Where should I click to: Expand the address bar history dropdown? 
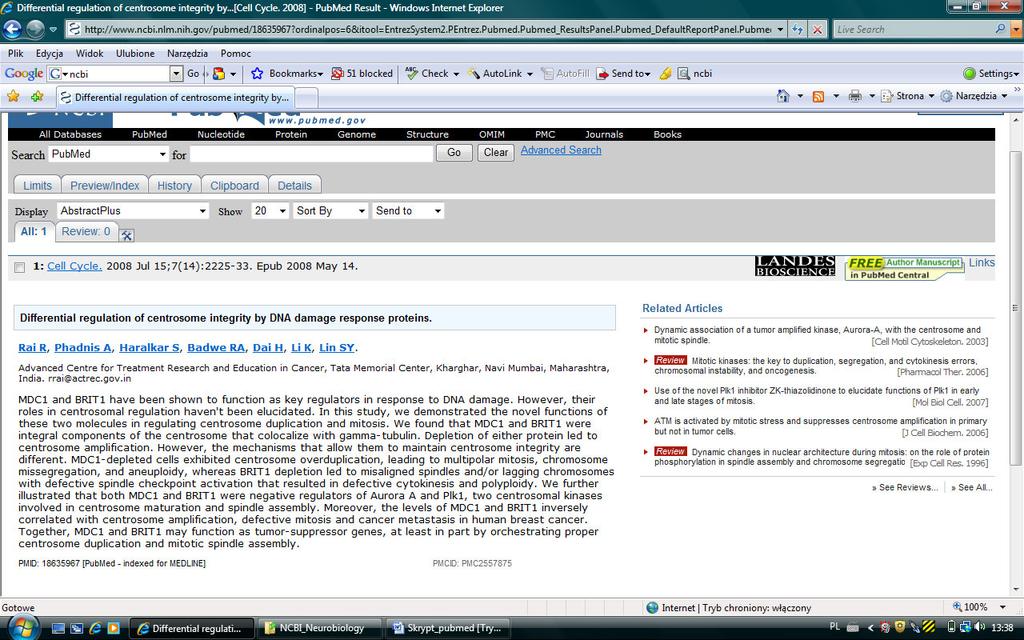[x=780, y=29]
